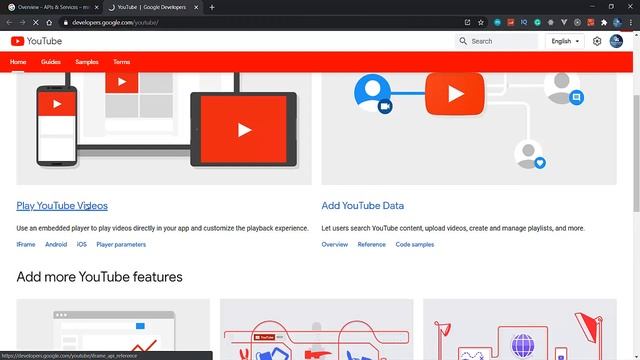Click the IQ extension icon
The image size is (640, 360).
coord(524,22)
